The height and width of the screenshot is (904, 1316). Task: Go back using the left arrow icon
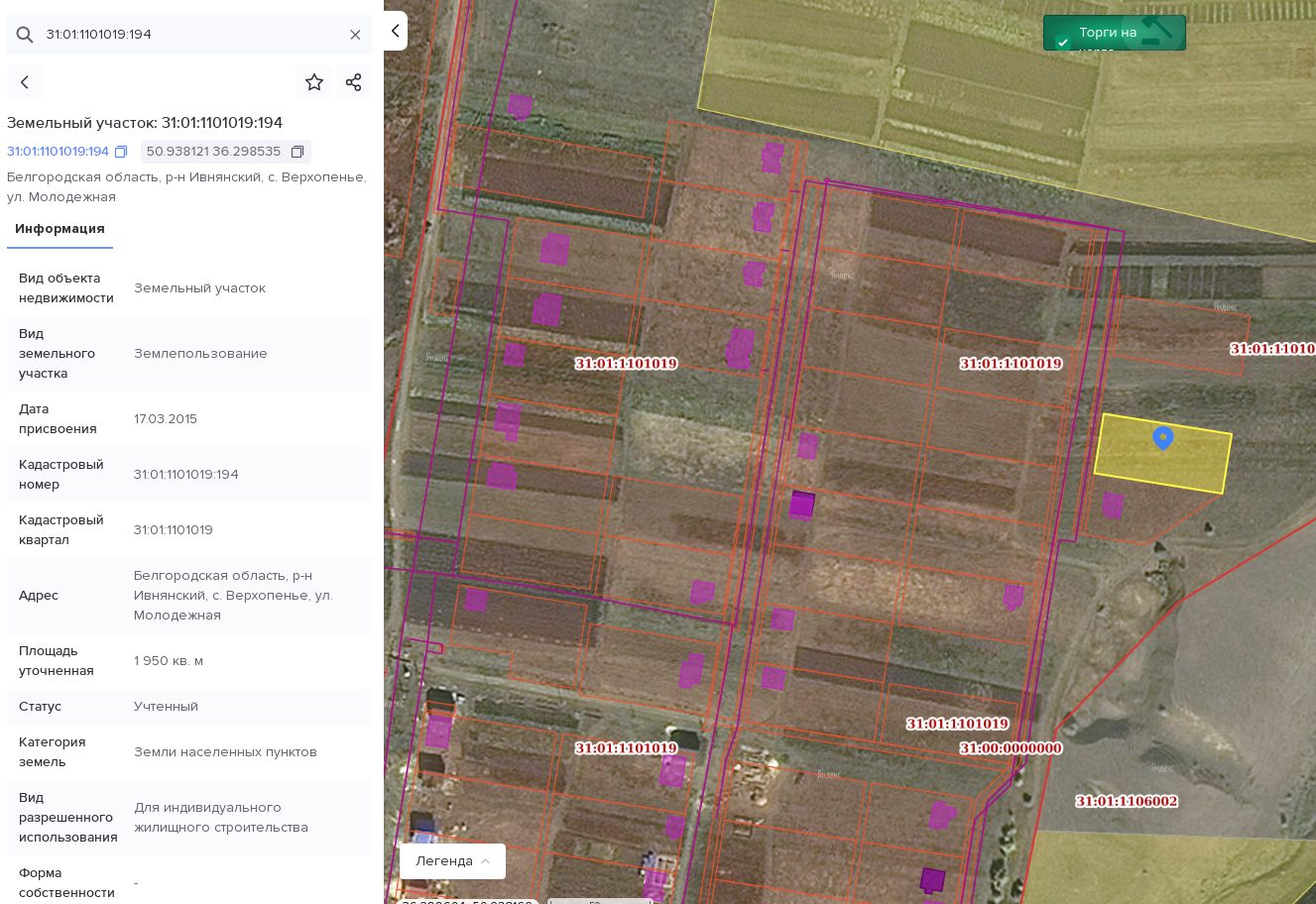tap(25, 82)
